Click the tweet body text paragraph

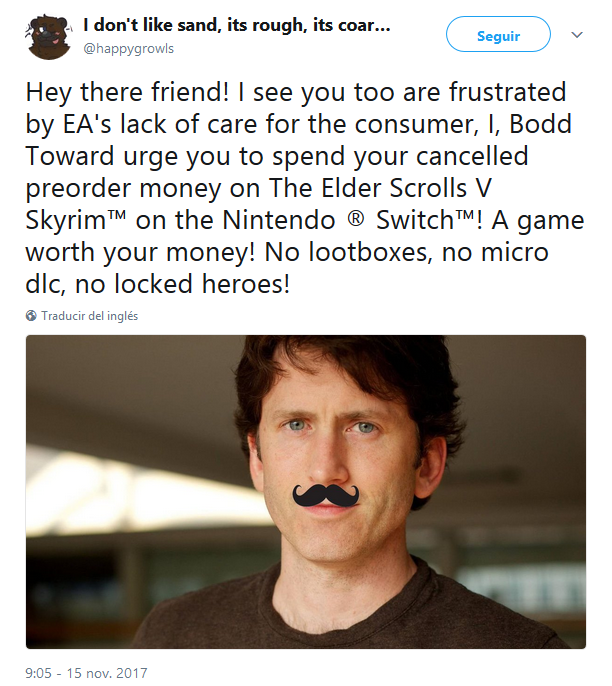pos(305,188)
